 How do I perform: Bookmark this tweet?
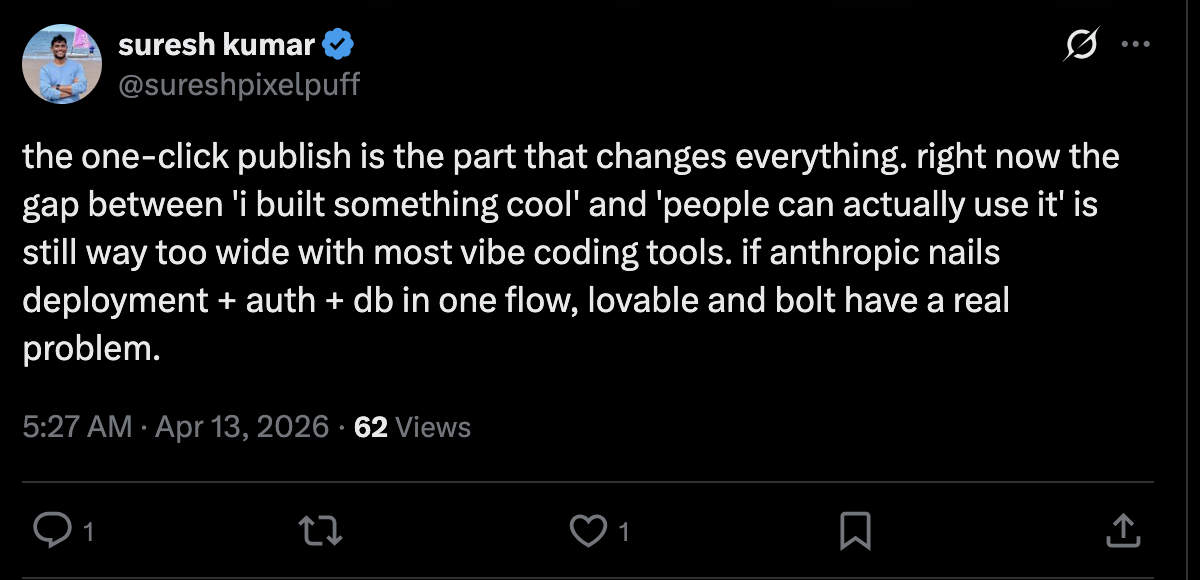click(856, 530)
